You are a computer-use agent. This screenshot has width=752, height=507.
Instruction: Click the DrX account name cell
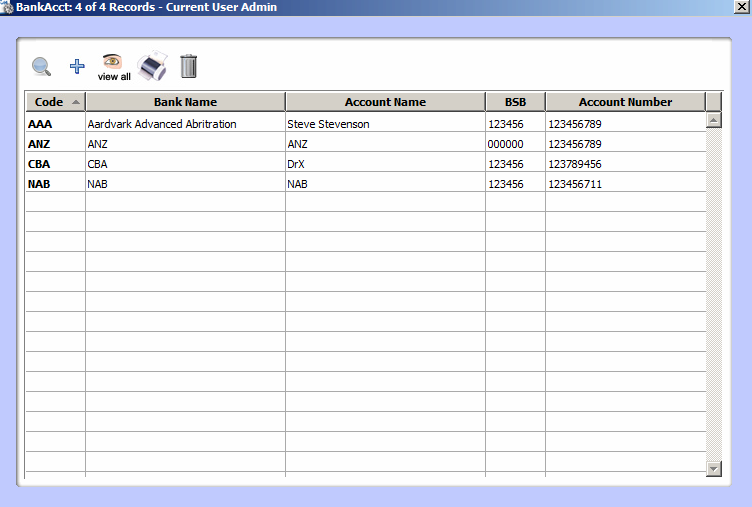[x=385, y=164]
